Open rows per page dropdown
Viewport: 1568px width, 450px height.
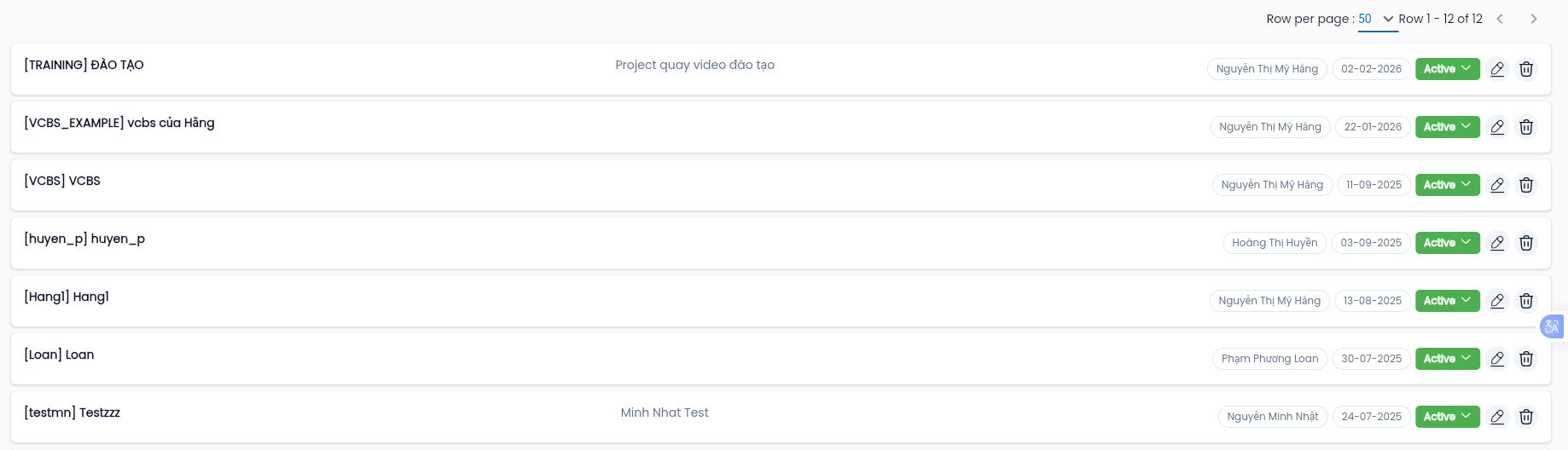pos(1377,19)
